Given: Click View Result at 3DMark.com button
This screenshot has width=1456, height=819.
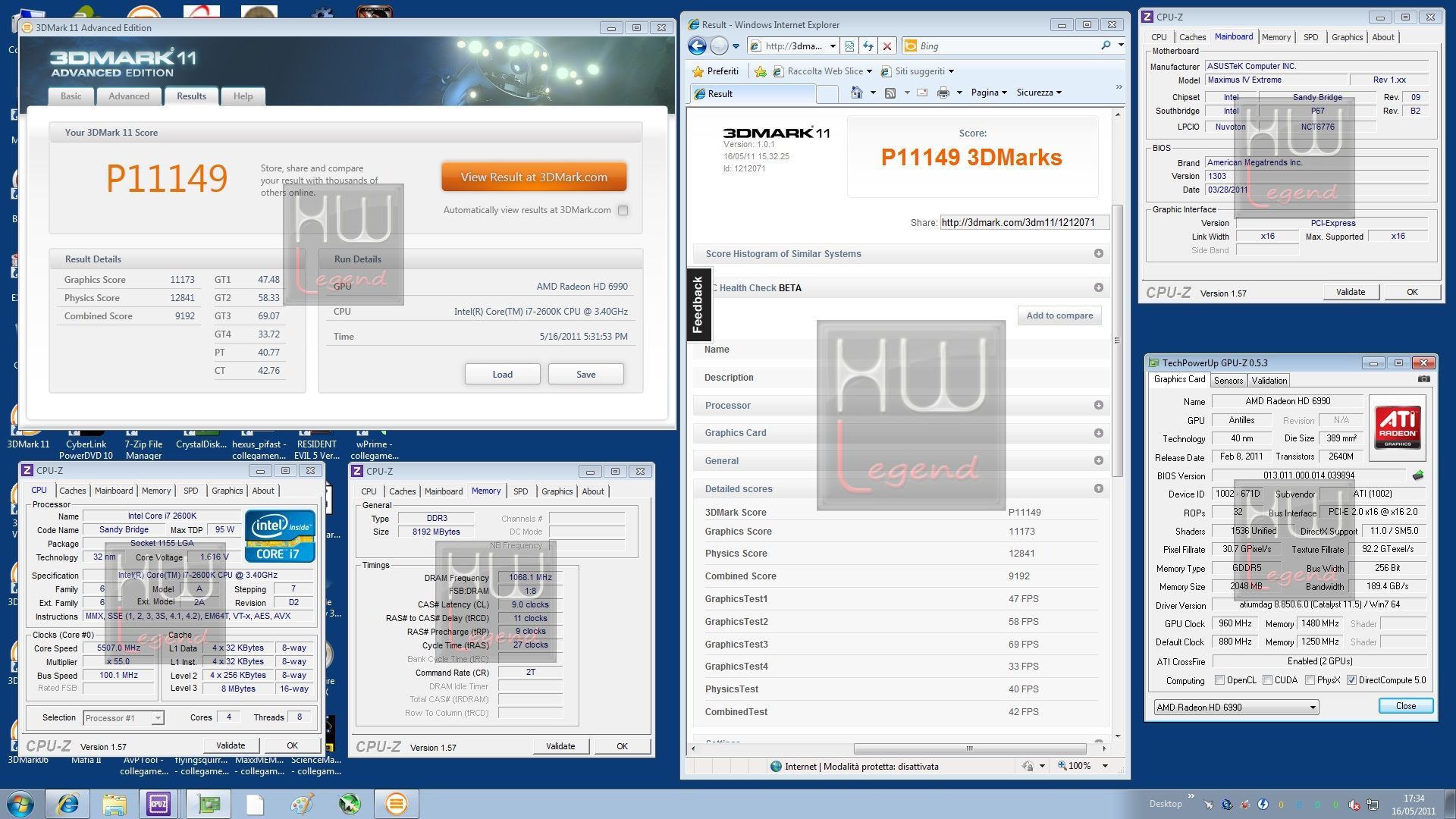Looking at the screenshot, I should [534, 177].
